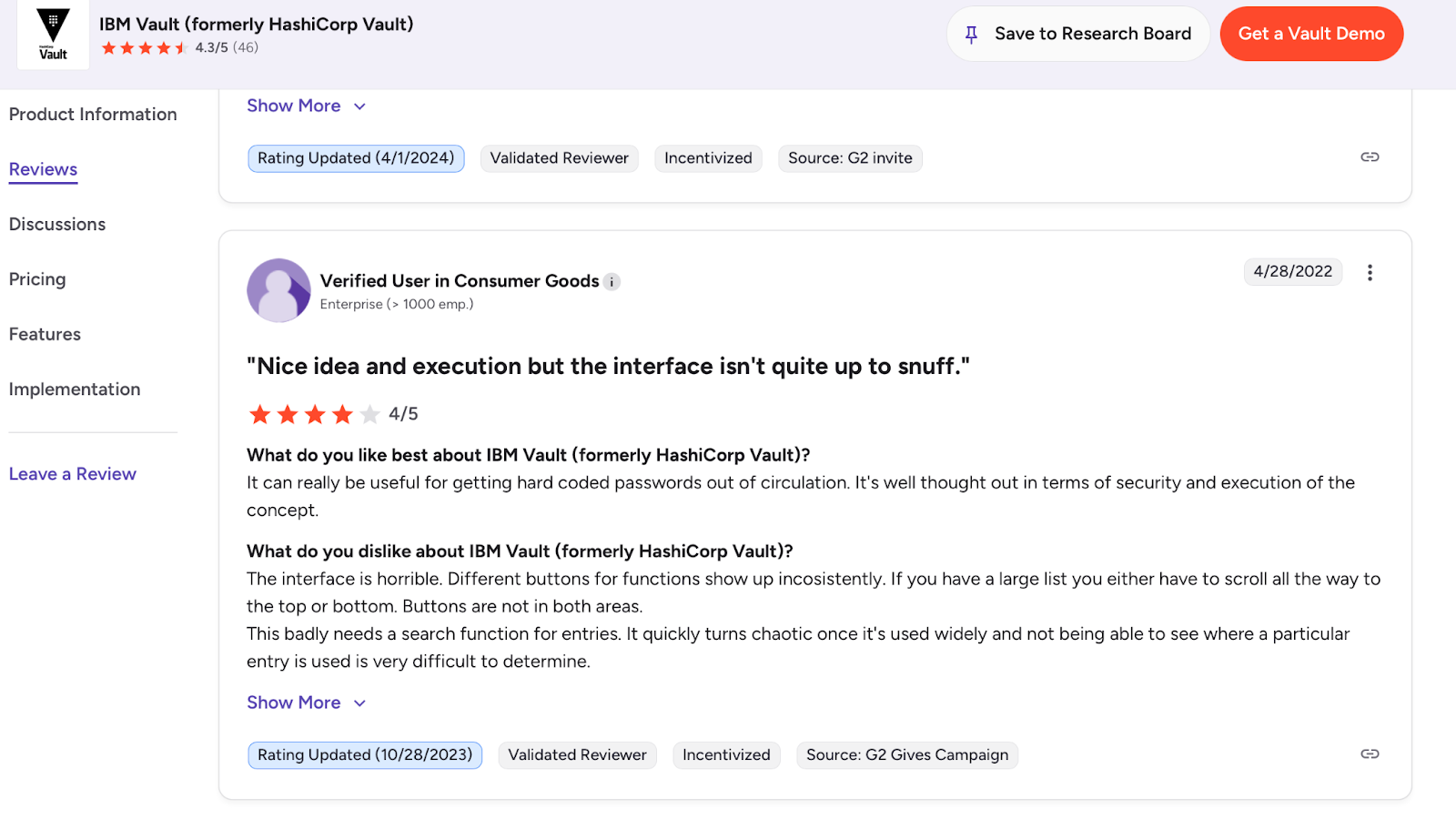Click Incentivized tag beside Source: G2 Gives Campaign
The image size is (1456, 819).
coord(726,755)
